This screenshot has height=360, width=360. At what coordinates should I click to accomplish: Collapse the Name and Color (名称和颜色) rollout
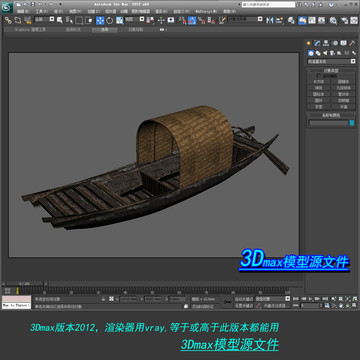point(331,115)
